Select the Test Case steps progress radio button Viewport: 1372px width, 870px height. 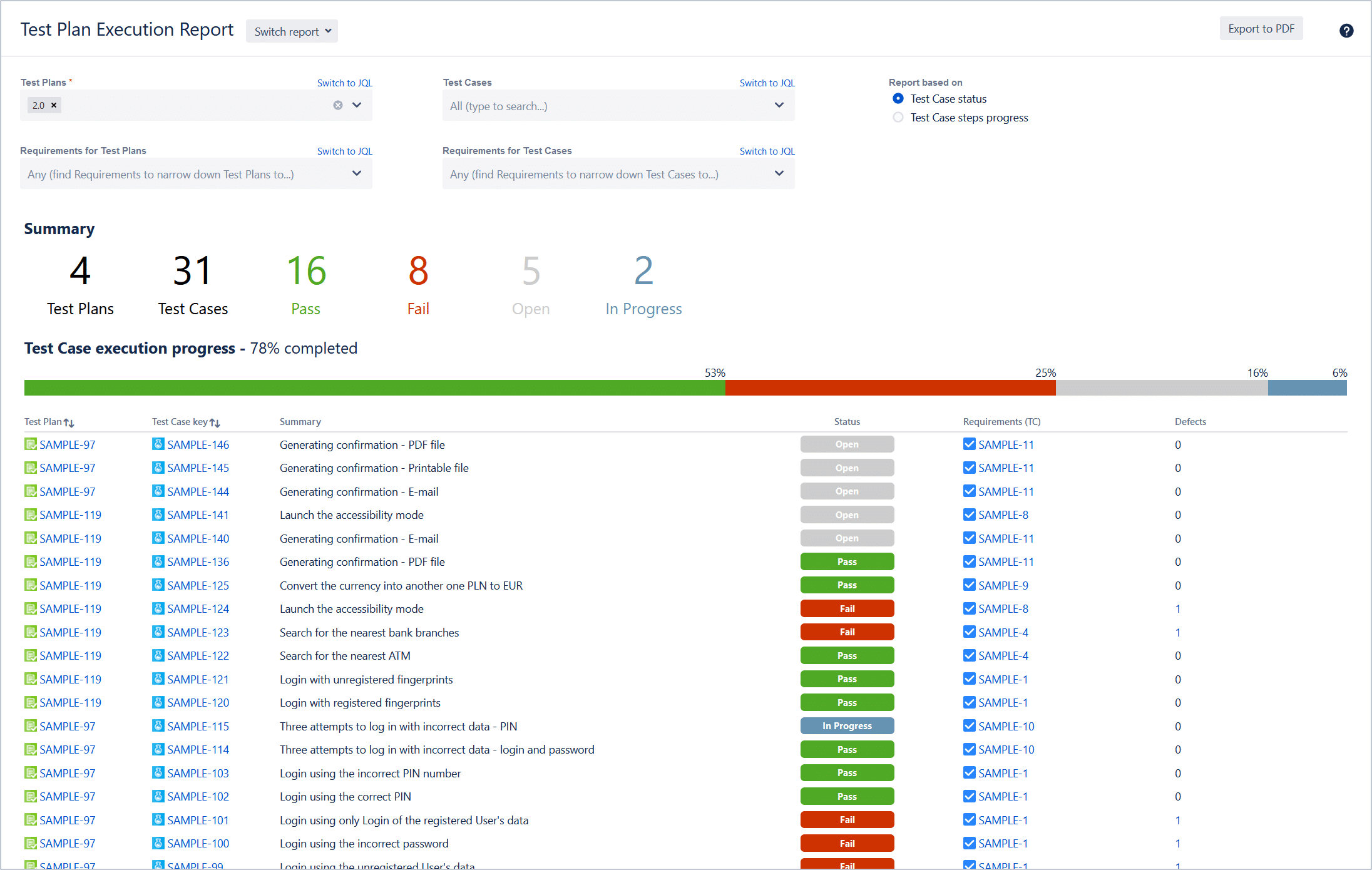point(898,117)
